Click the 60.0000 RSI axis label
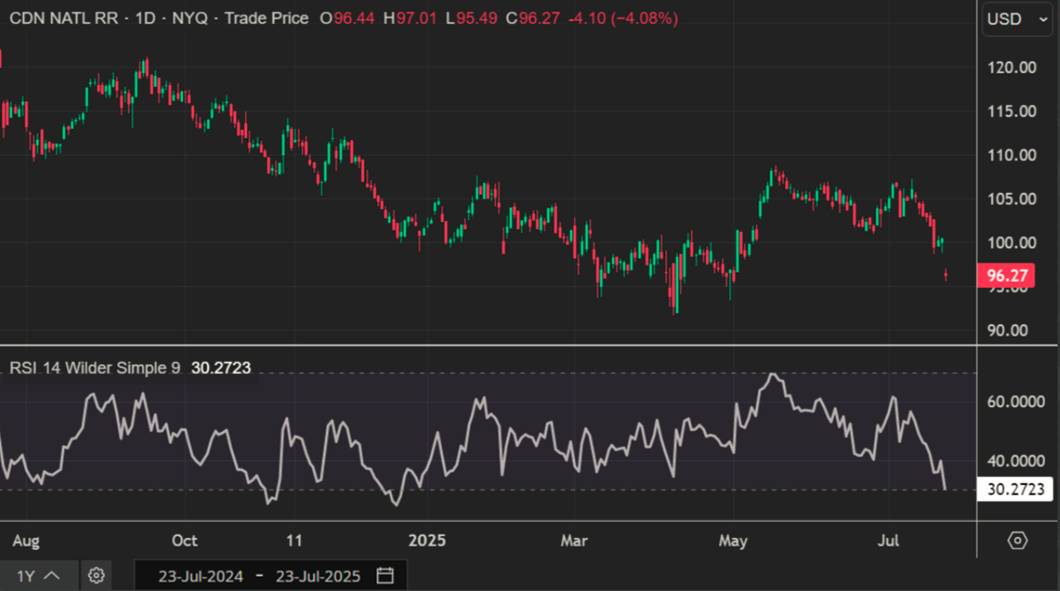Screen dimensions: 1060x591 point(1015,401)
